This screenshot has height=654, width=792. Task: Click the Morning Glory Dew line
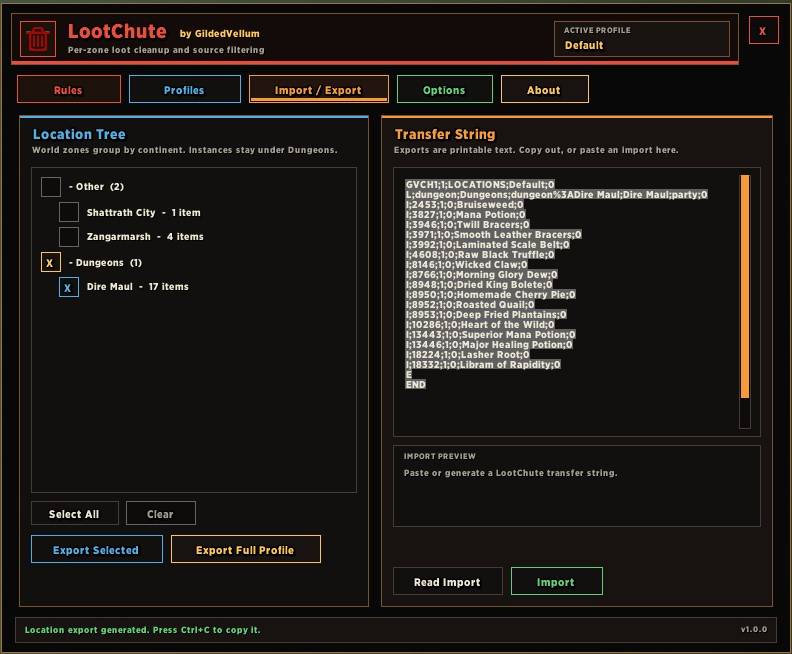(x=481, y=275)
